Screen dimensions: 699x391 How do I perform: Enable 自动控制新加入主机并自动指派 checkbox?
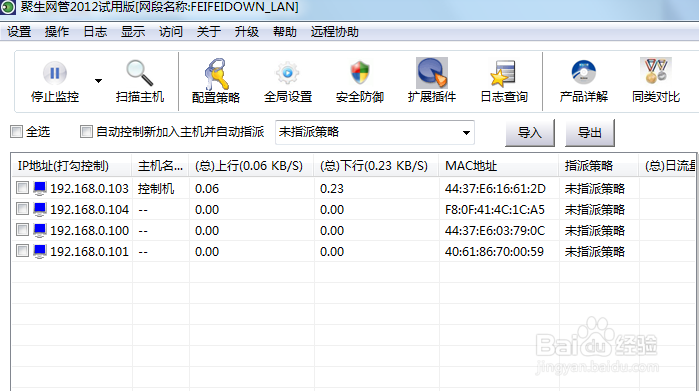point(86,132)
